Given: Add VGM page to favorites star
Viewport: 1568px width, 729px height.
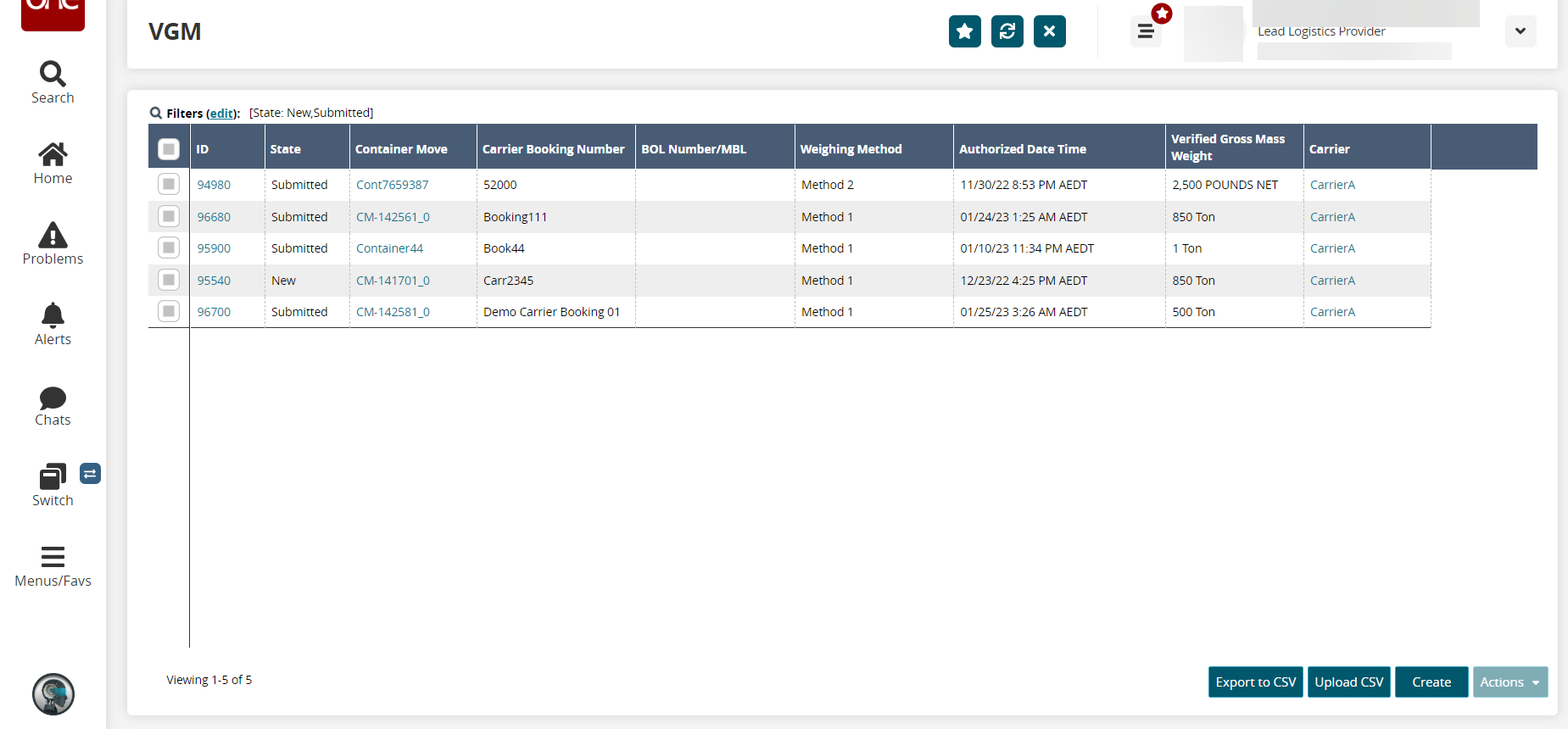Looking at the screenshot, I should [964, 31].
